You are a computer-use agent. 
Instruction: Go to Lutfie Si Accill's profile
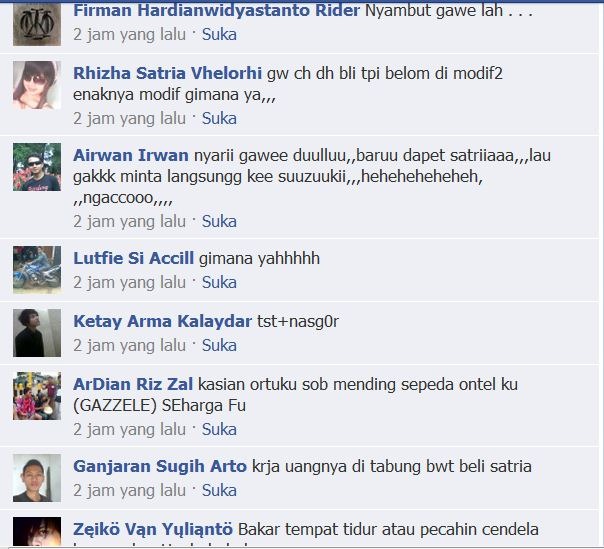tap(133, 258)
